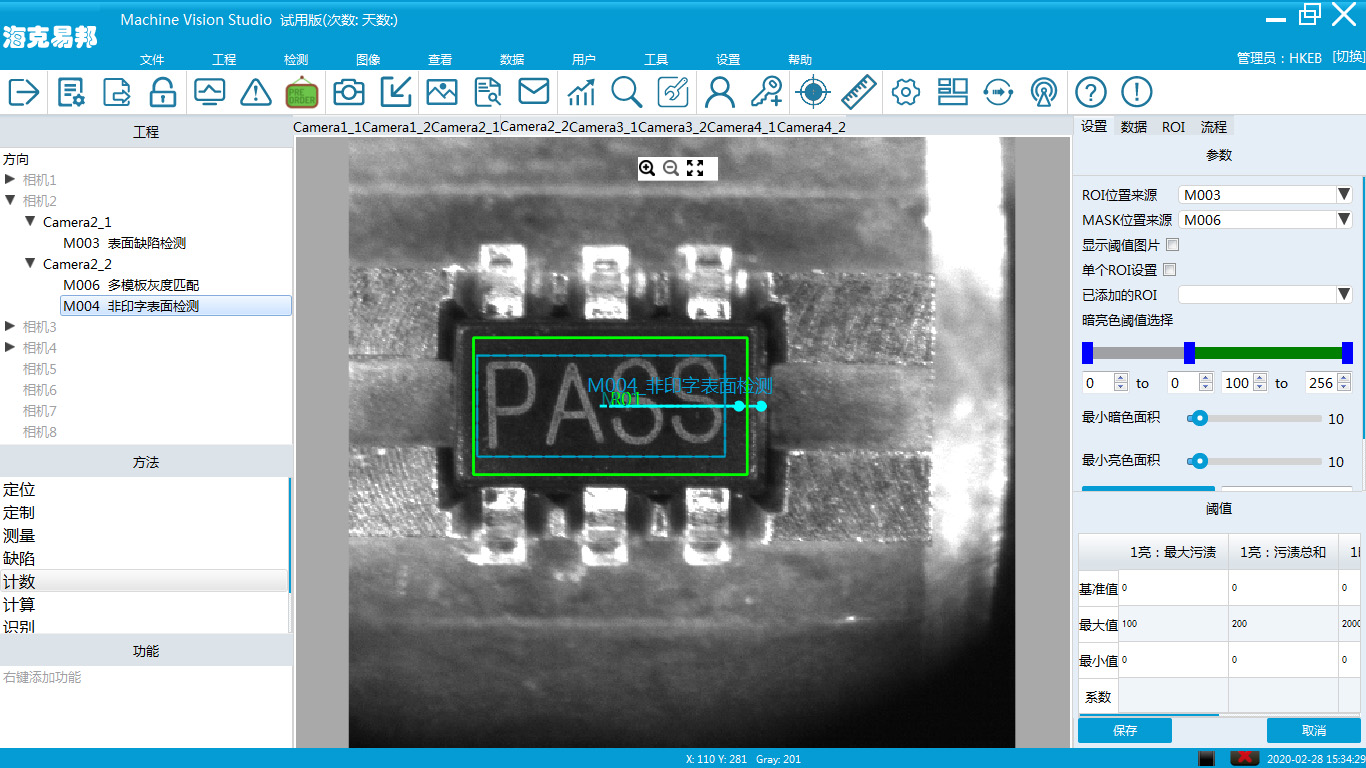Click the 保存 button
This screenshot has height=768, width=1366.
tap(1124, 730)
